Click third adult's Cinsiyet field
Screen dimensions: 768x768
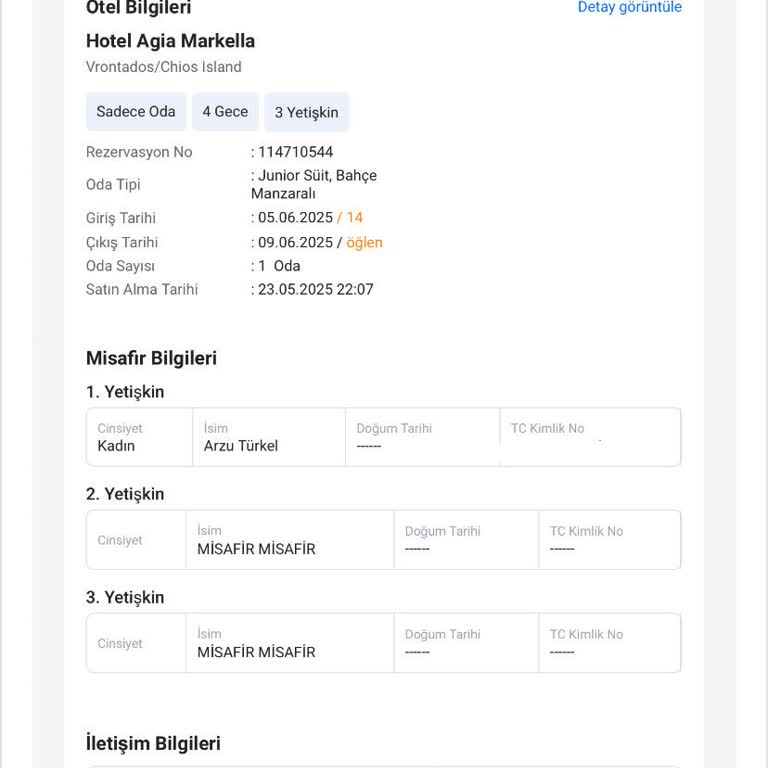pos(136,643)
